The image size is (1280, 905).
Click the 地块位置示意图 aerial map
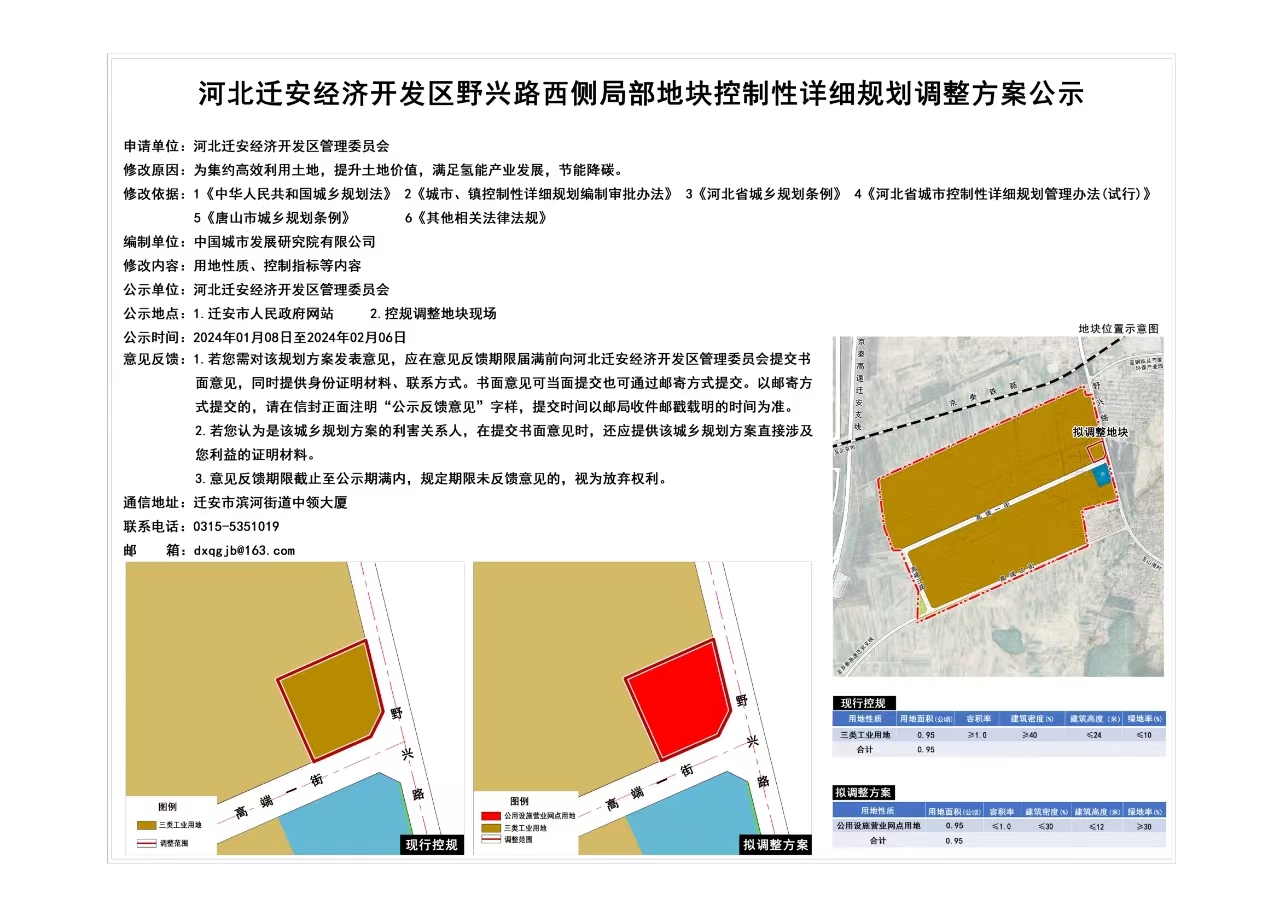click(x=998, y=506)
